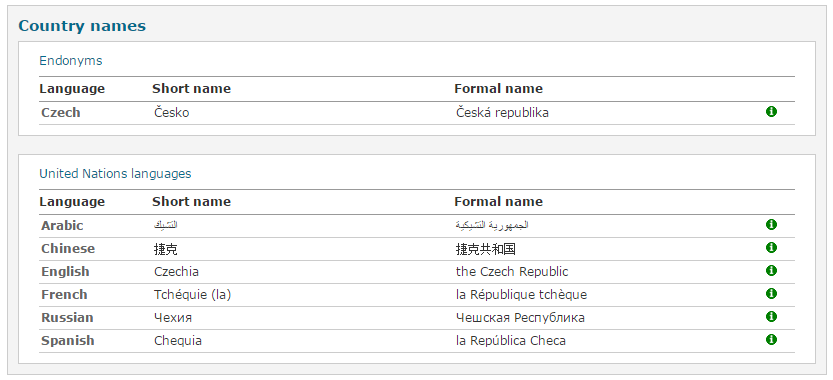This screenshot has height=380, width=833.
Task: Click the Spanish short name Chequia
Action: (x=178, y=341)
